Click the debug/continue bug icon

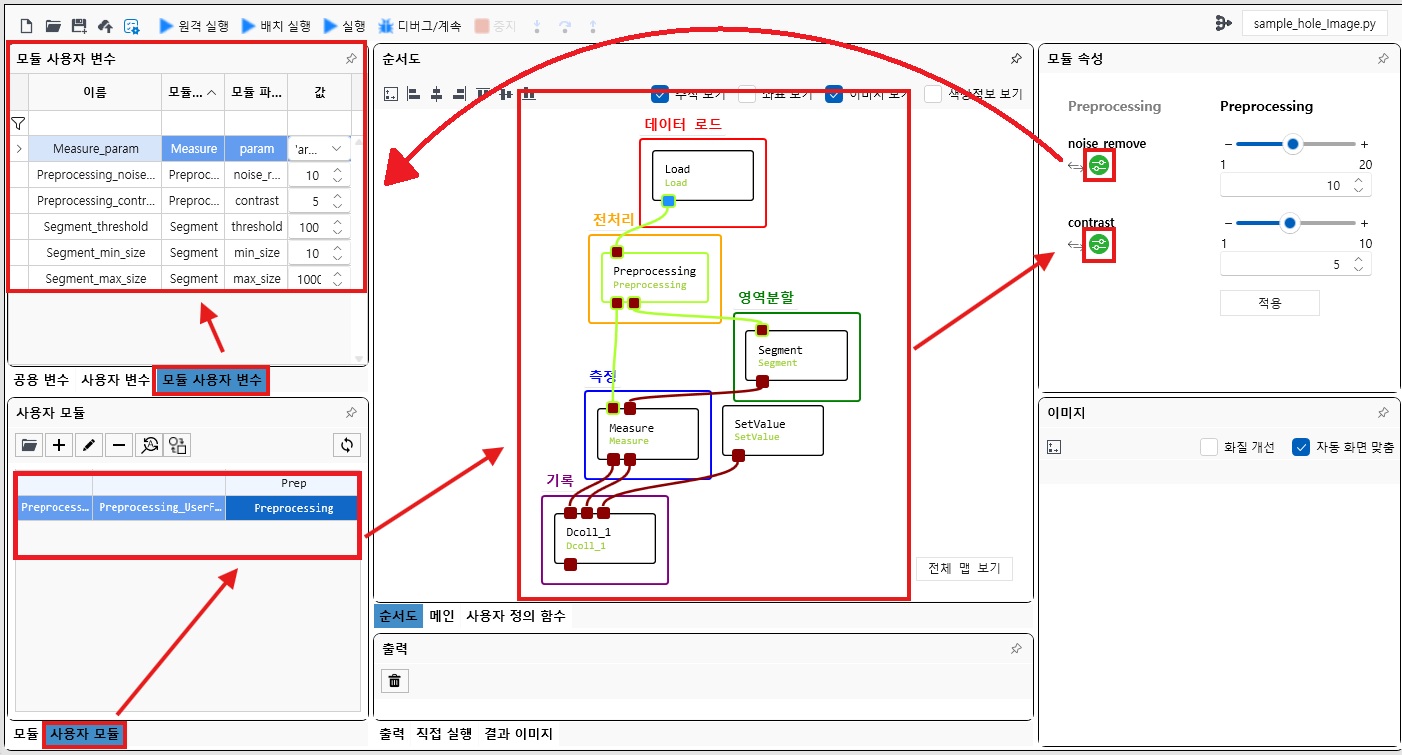point(385,25)
